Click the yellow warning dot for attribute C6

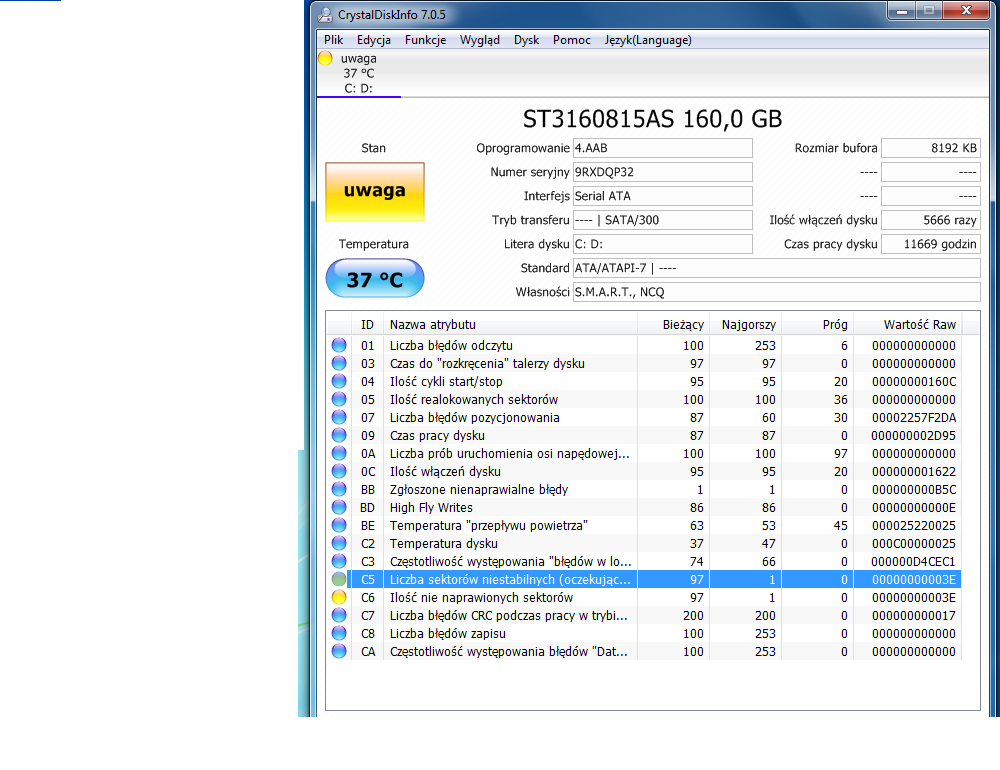click(339, 597)
